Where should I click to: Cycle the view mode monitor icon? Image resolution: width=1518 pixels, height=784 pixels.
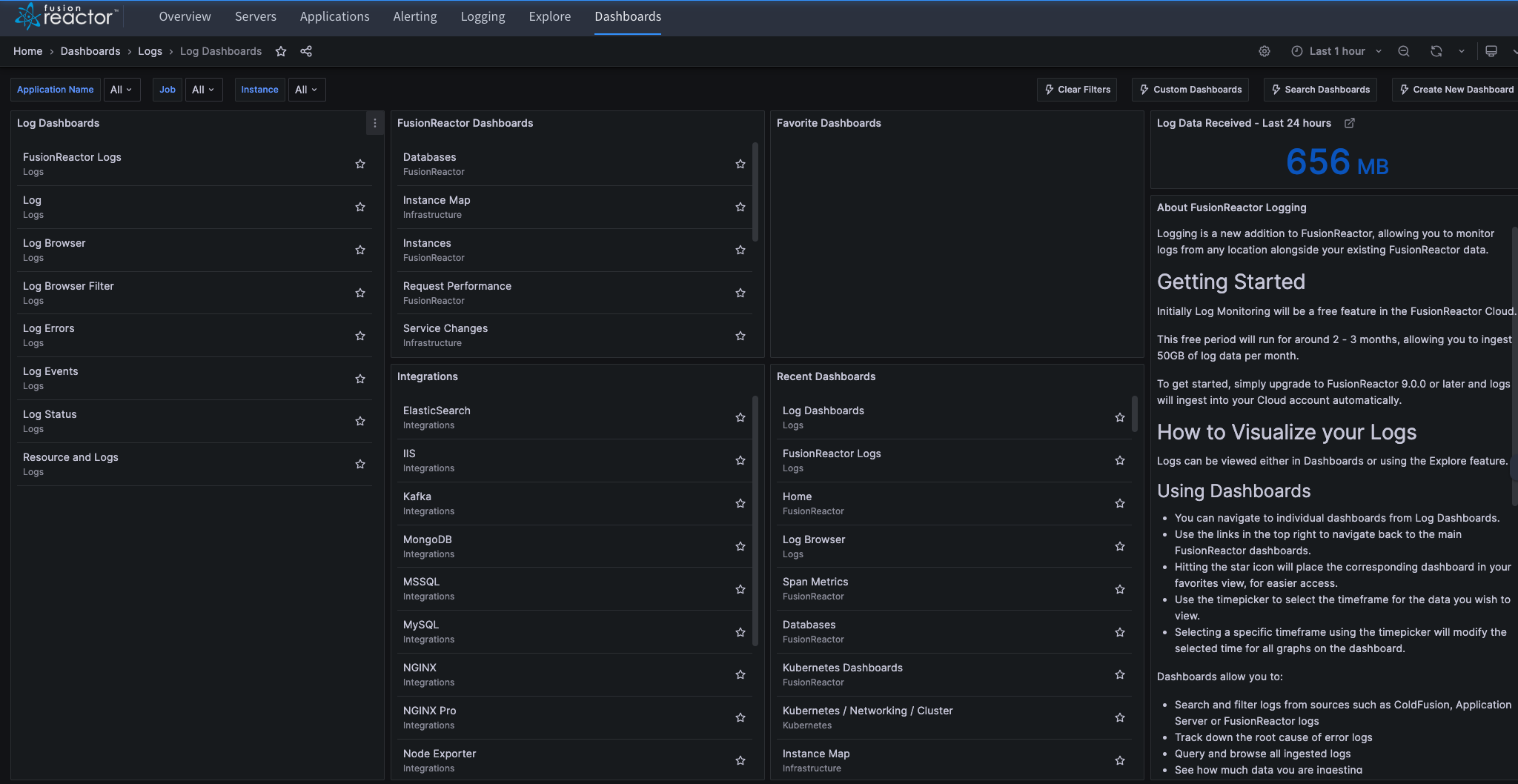click(1491, 51)
